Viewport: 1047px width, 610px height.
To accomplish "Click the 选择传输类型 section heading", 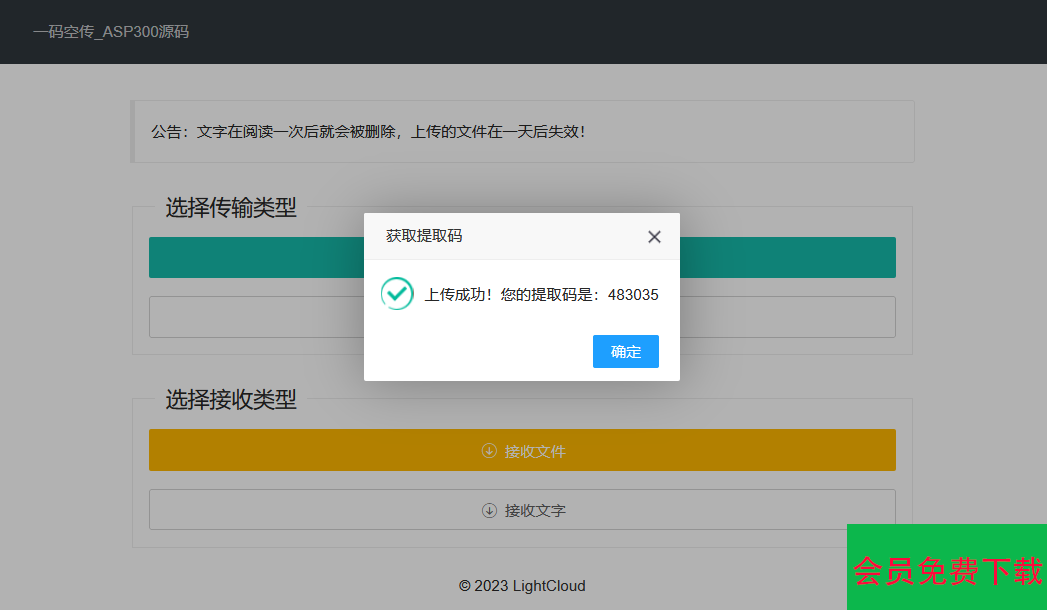I will click(x=231, y=208).
